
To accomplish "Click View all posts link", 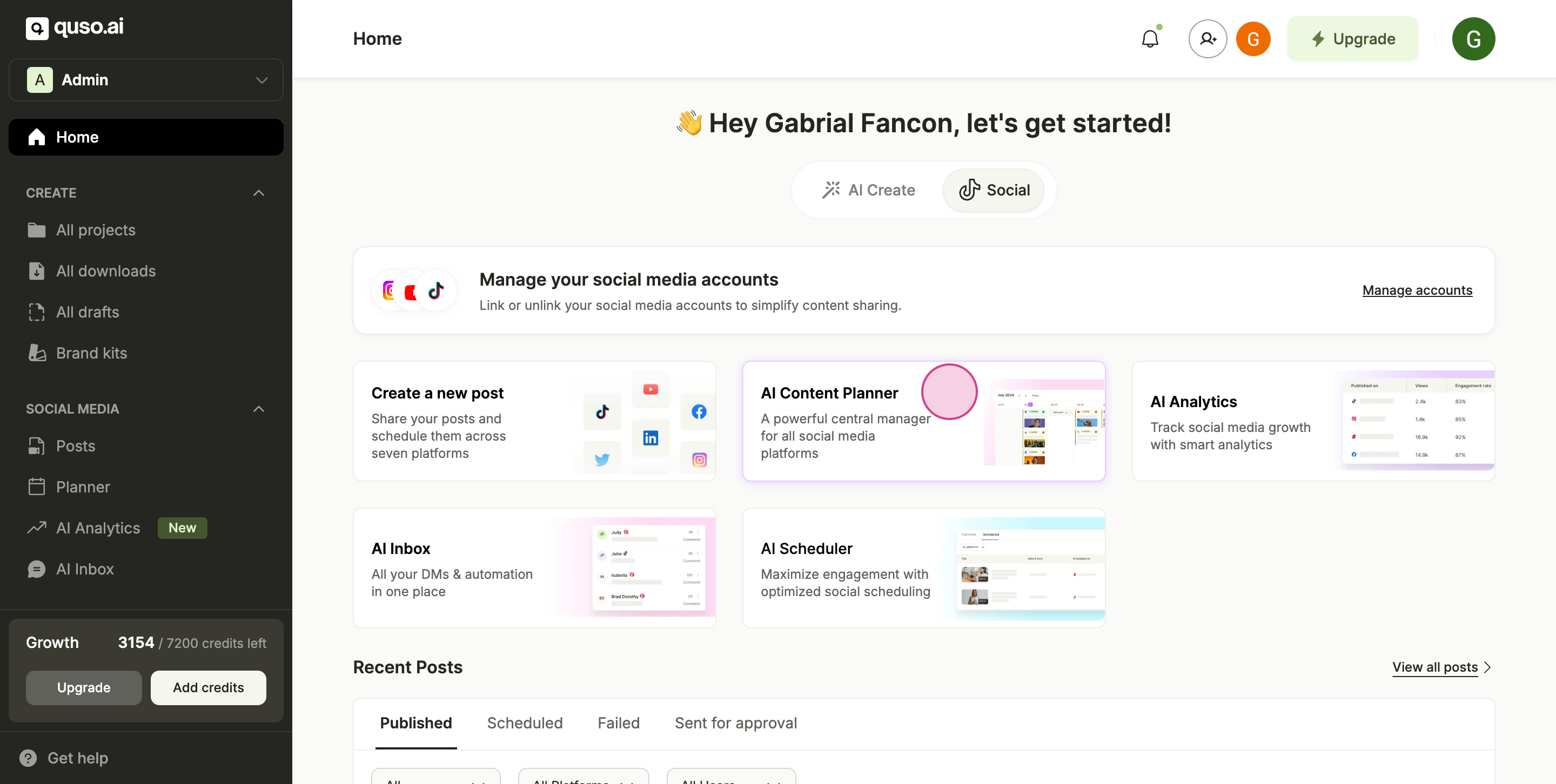I will click(x=1434, y=667).
